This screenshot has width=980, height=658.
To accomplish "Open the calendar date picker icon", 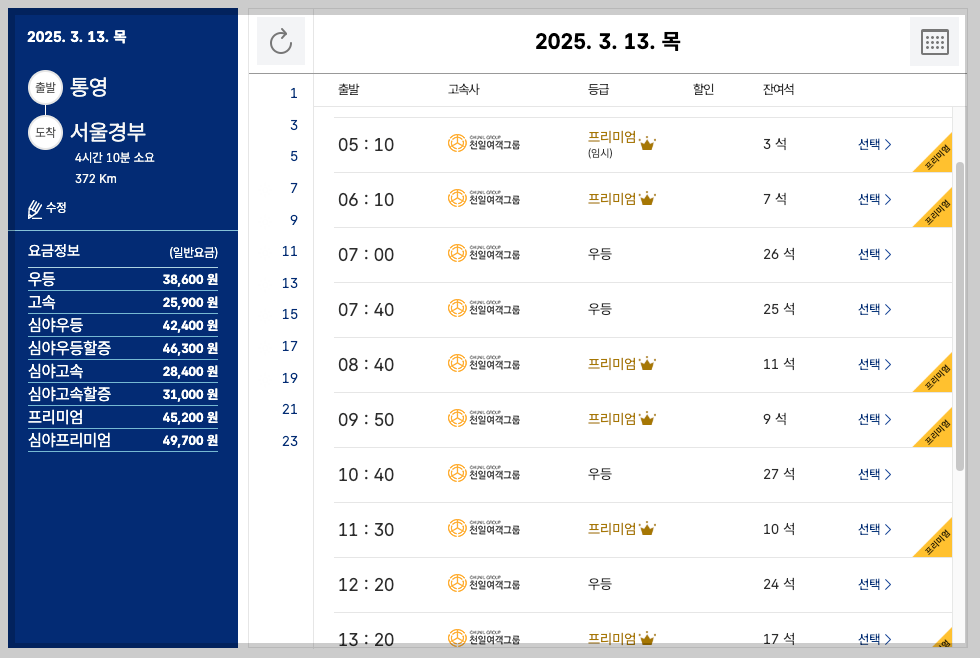I will [x=934, y=42].
